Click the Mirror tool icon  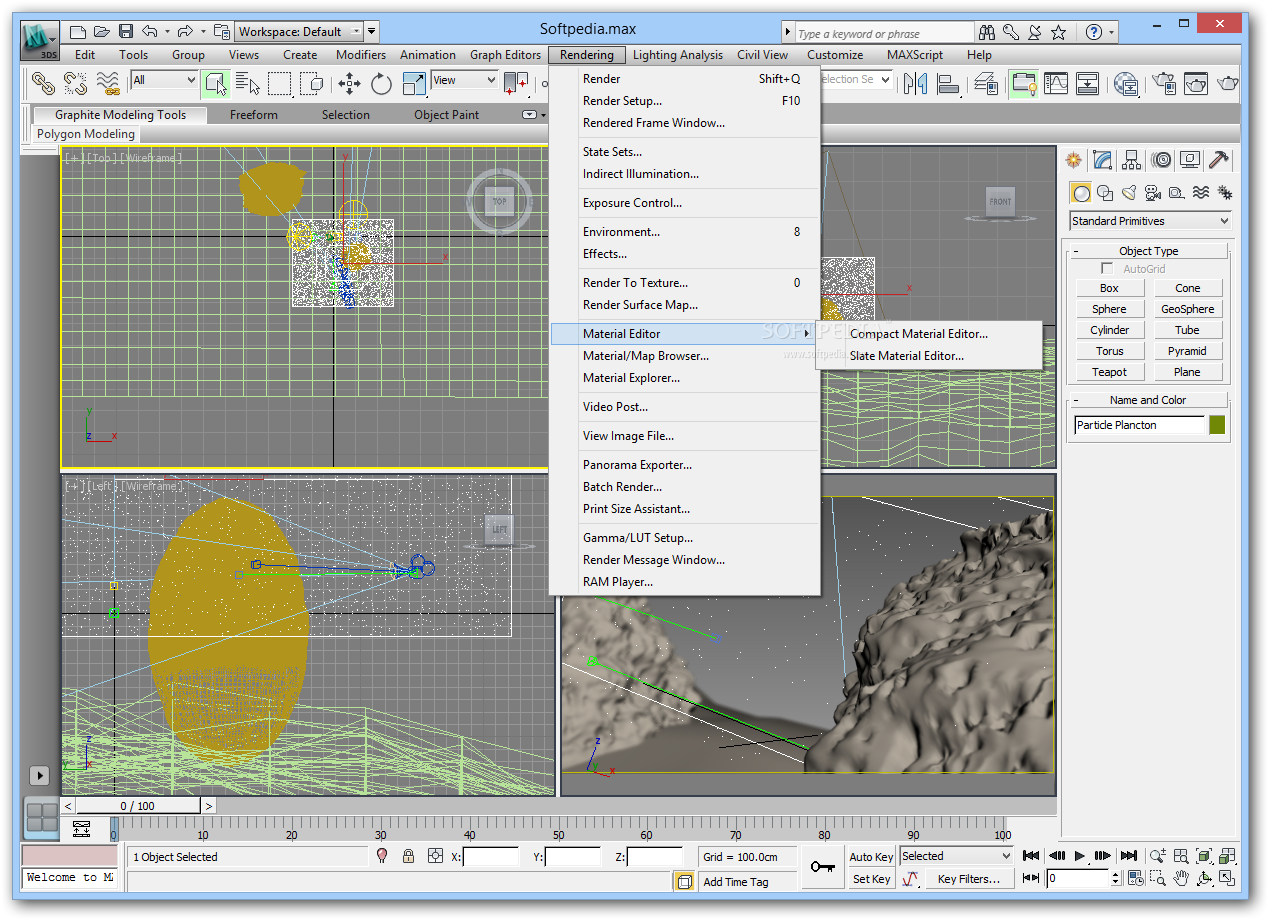click(x=915, y=82)
